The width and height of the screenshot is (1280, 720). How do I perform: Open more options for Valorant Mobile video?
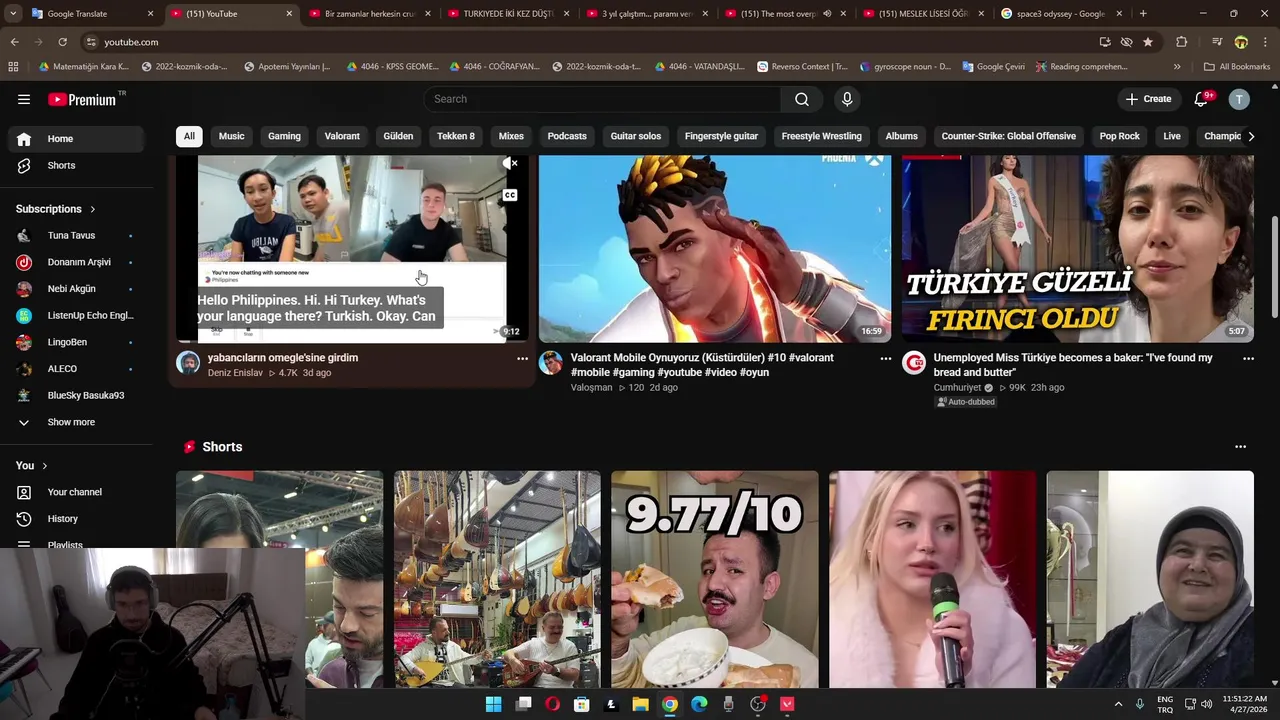point(885,358)
